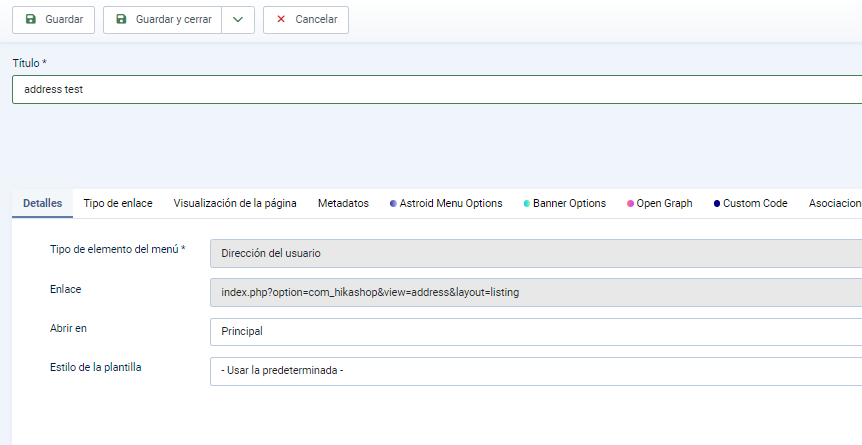This screenshot has height=445, width=862.
Task: Click the disk icon on Guardar y cerrar
Action: (121, 20)
